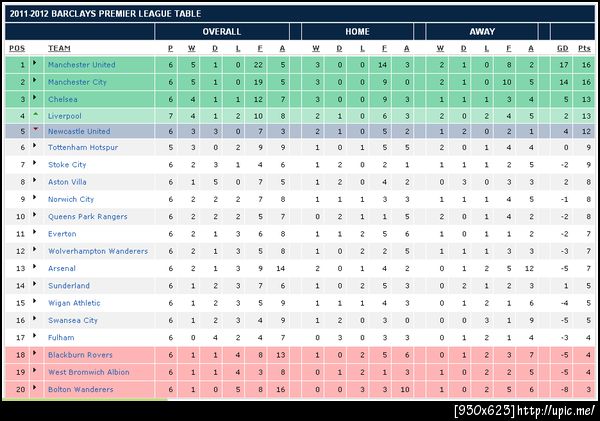Sort by the GD column header

(x=563, y=49)
